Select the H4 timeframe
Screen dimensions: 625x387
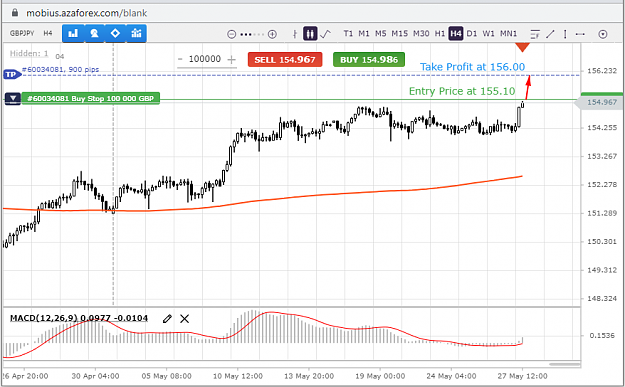tap(456, 33)
